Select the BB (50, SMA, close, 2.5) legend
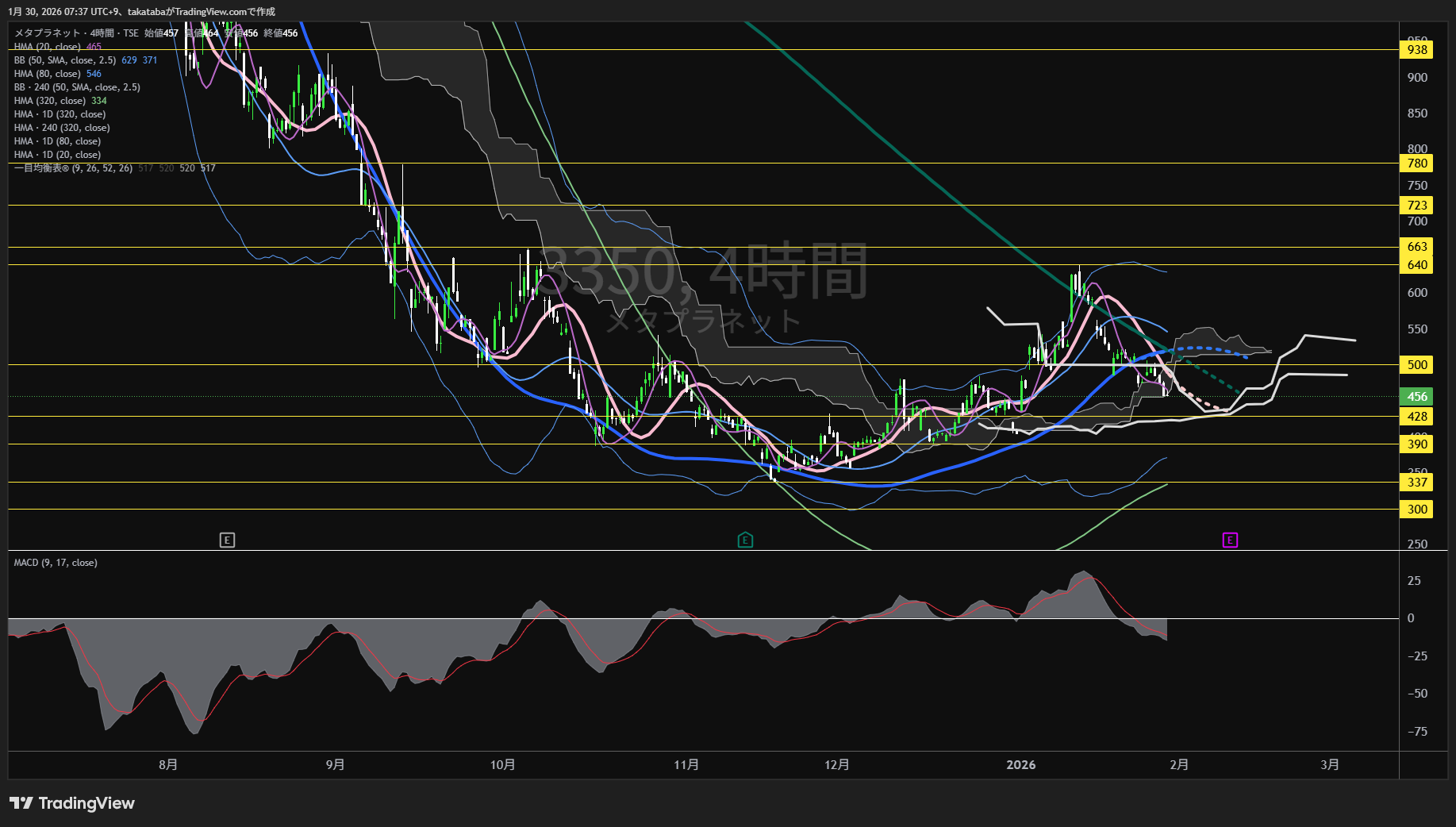Screen dimensions: 1456x827 pyautogui.click(x=65, y=60)
